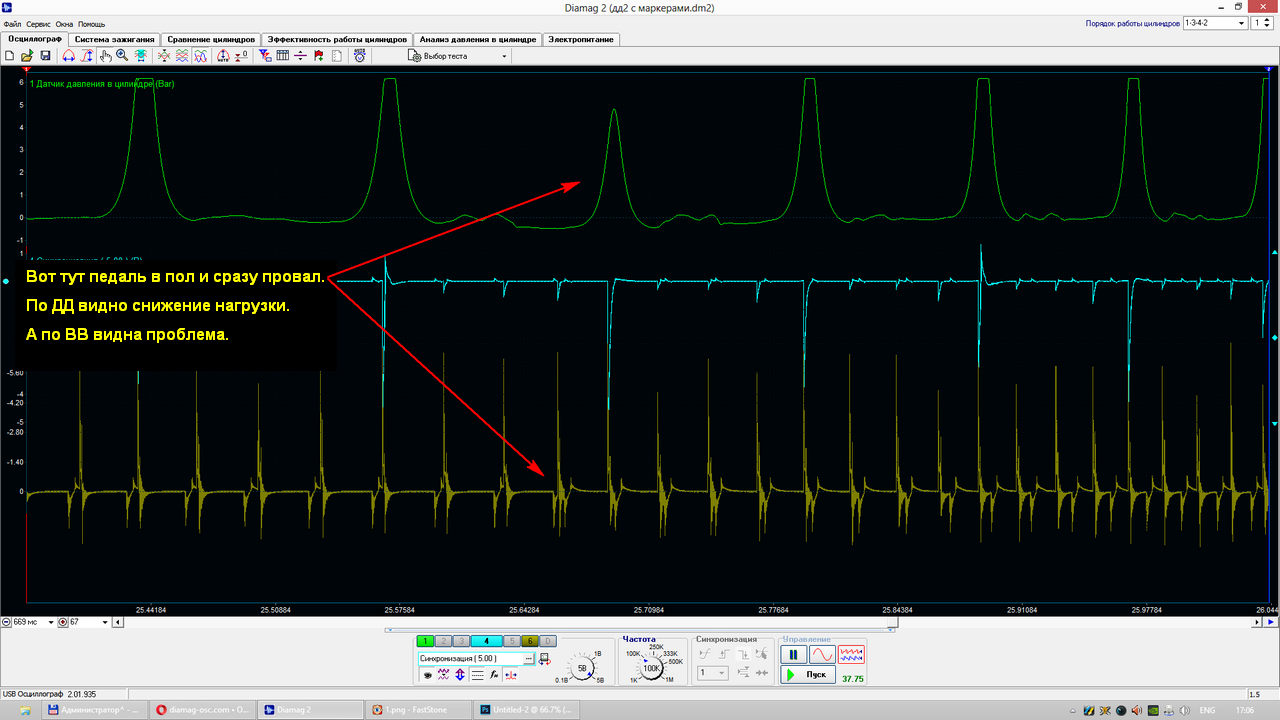
Task: Open the Порядок работы цилиндров 1-3-4-2 dropdown
Action: point(1214,22)
